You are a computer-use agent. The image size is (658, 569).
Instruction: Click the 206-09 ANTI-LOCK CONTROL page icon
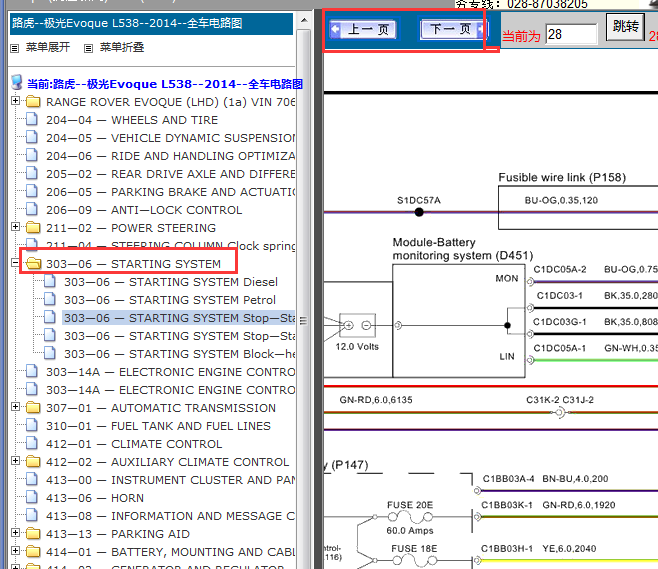click(x=32, y=209)
